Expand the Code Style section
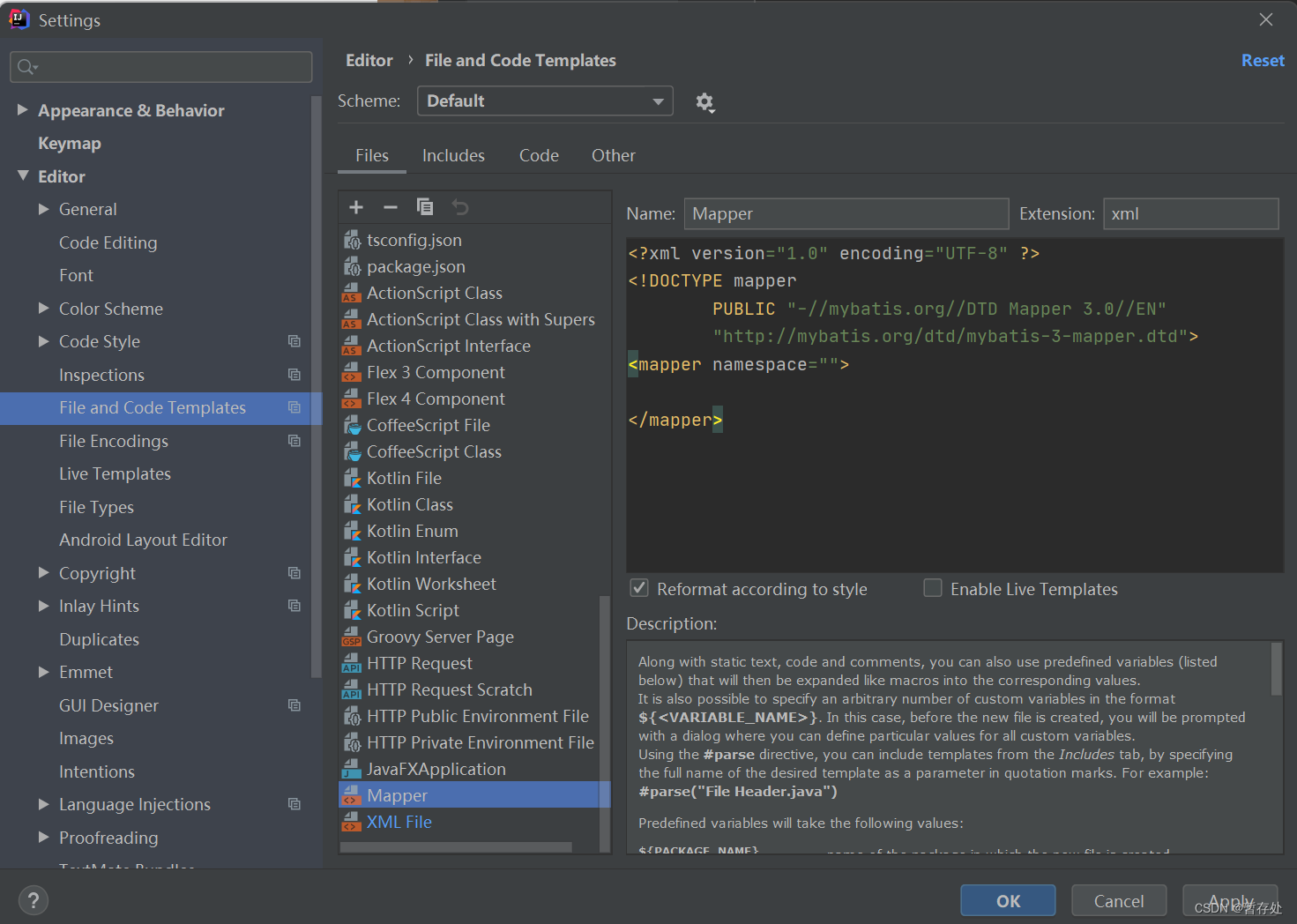This screenshot has height=924, width=1297. pos(44,341)
